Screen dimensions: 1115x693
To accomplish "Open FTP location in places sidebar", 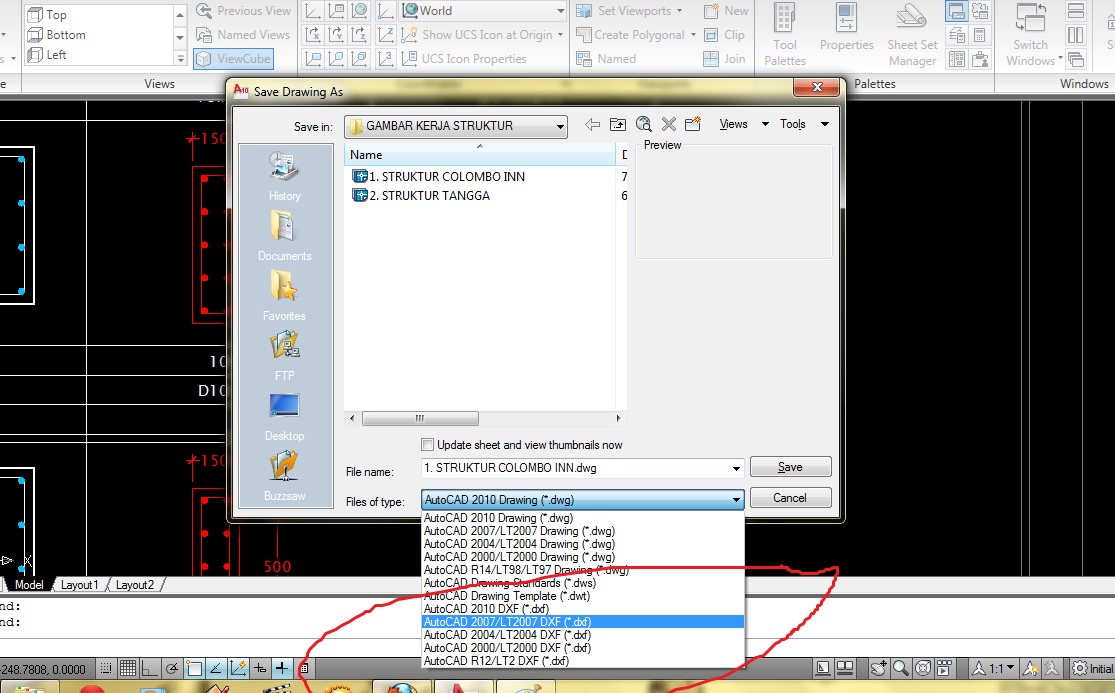I will (284, 357).
